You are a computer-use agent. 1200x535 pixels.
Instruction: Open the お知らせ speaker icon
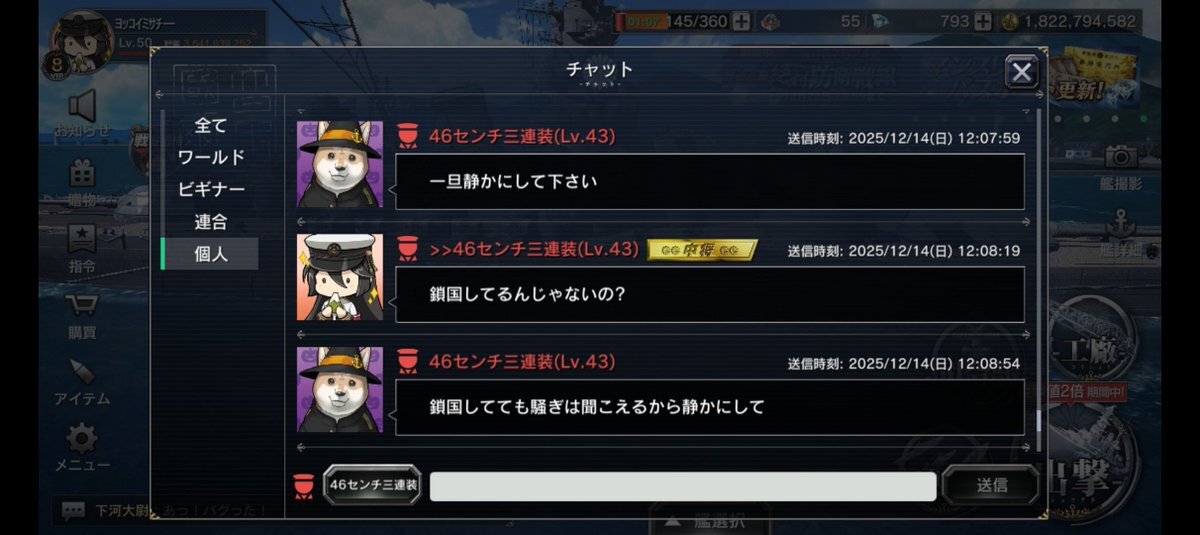point(82,106)
